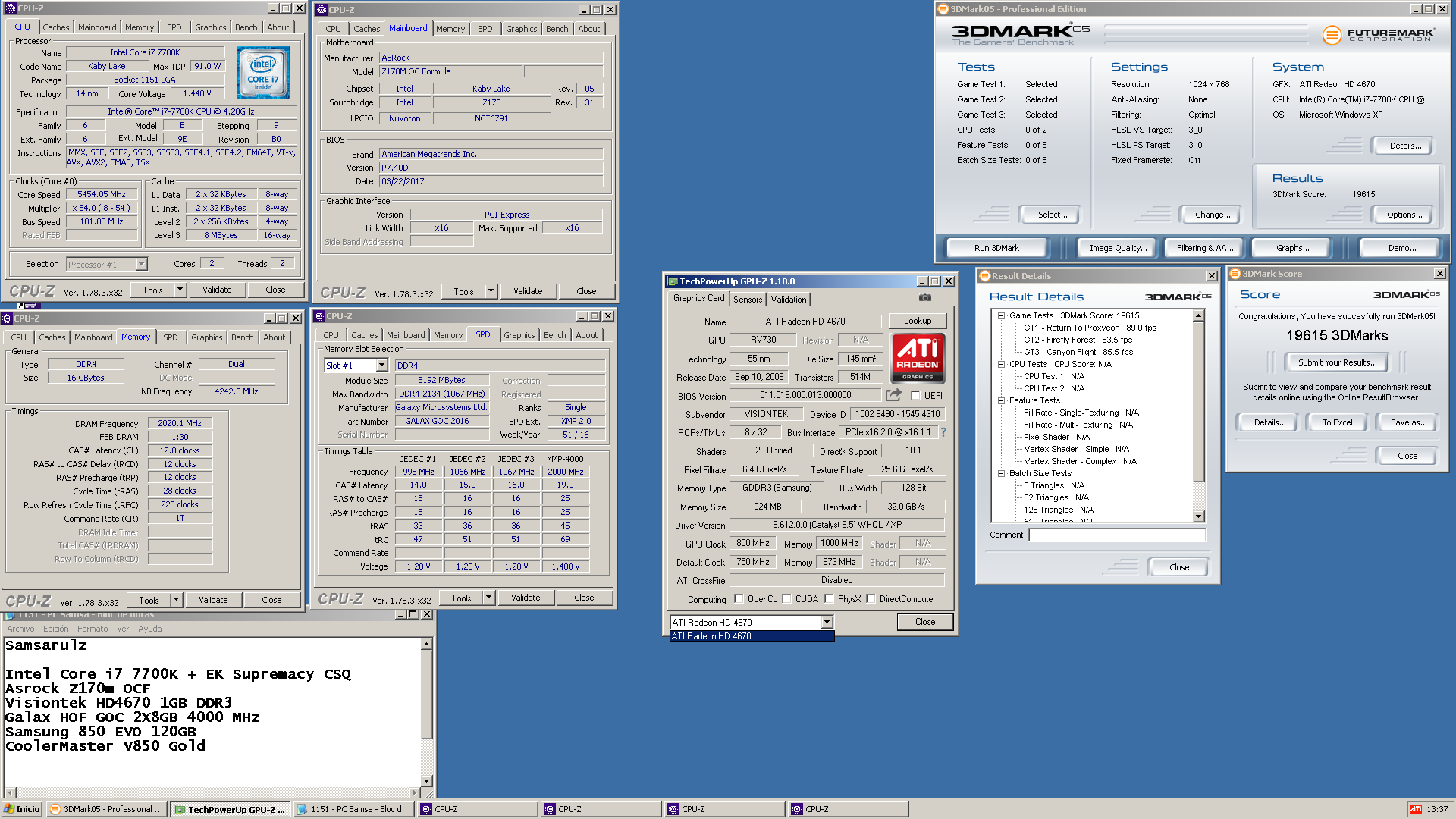Click the ATI tray icon beside the clock
Screen dimensions: 1456x819
pyautogui.click(x=1415, y=809)
